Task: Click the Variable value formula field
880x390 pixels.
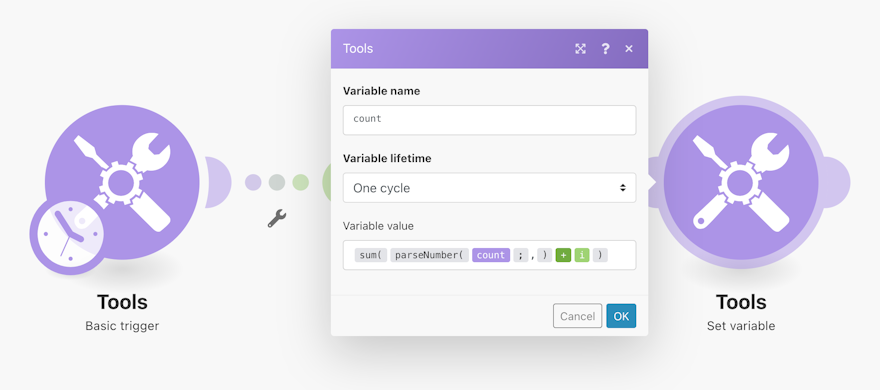Action: pos(489,255)
